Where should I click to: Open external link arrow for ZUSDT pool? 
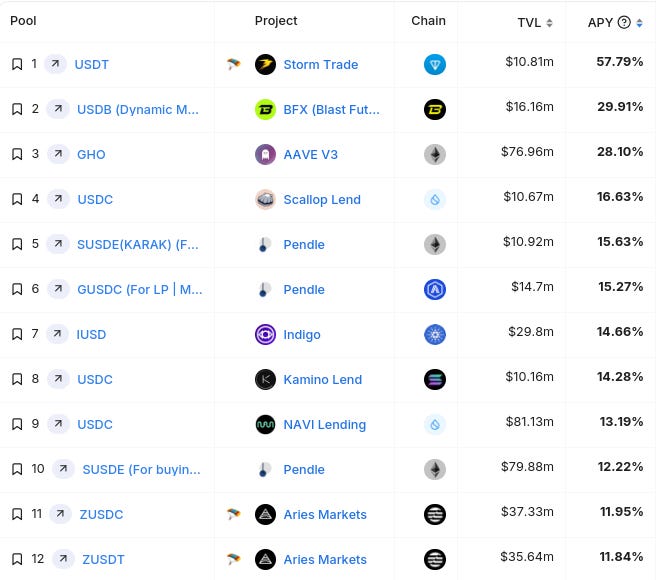[x=63, y=559]
